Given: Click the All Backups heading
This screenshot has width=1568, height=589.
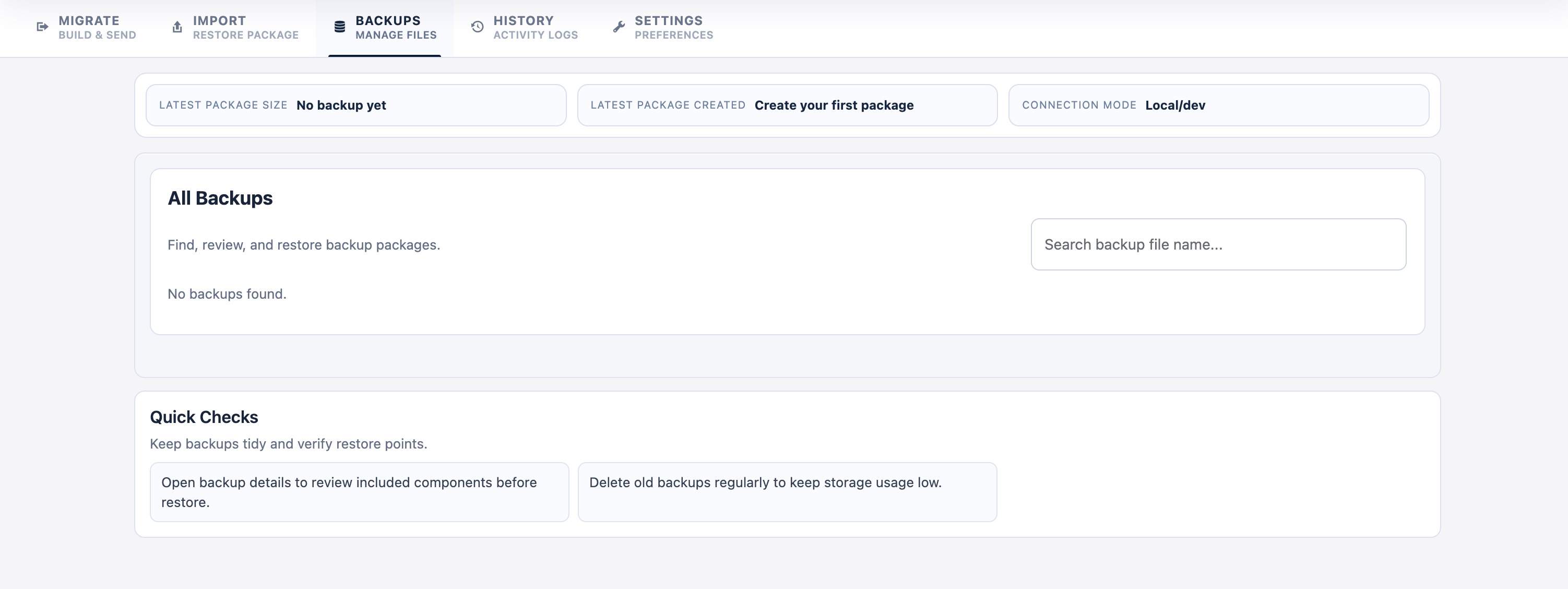Looking at the screenshot, I should [x=220, y=197].
